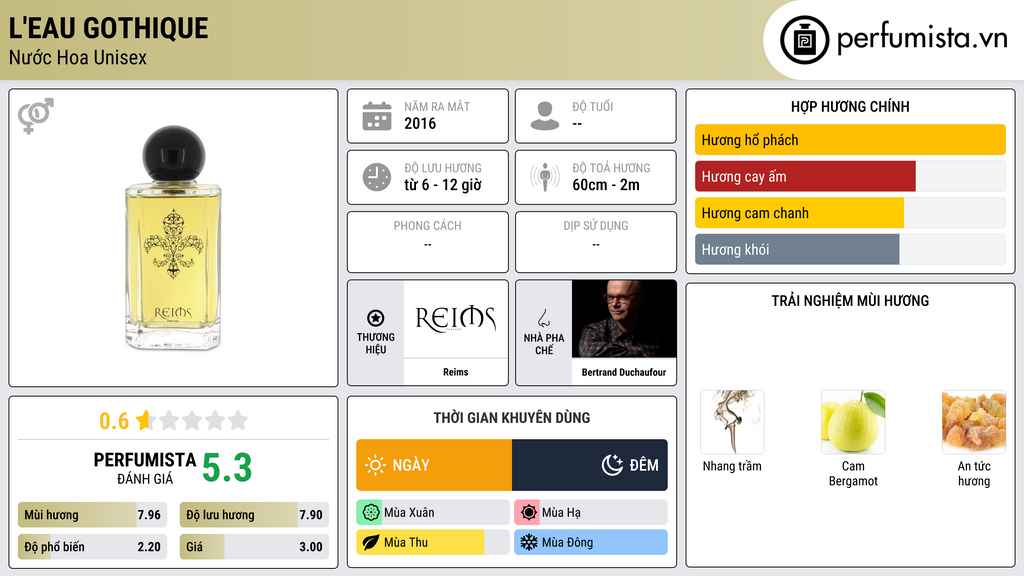1024x576 pixels.
Task: Click the Mùa Hạ season bar
Action: point(591,513)
